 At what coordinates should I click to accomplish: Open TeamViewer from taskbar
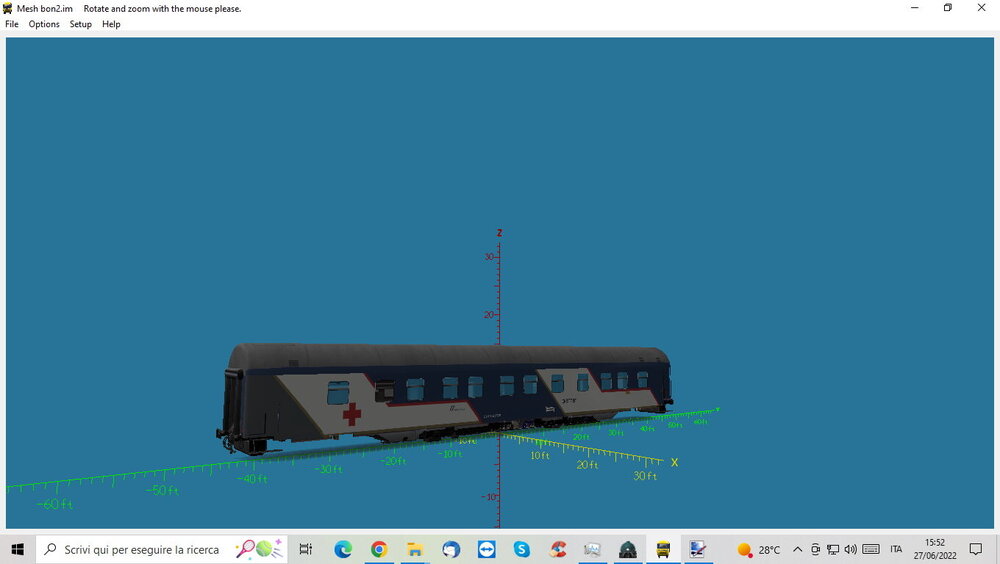click(x=487, y=549)
